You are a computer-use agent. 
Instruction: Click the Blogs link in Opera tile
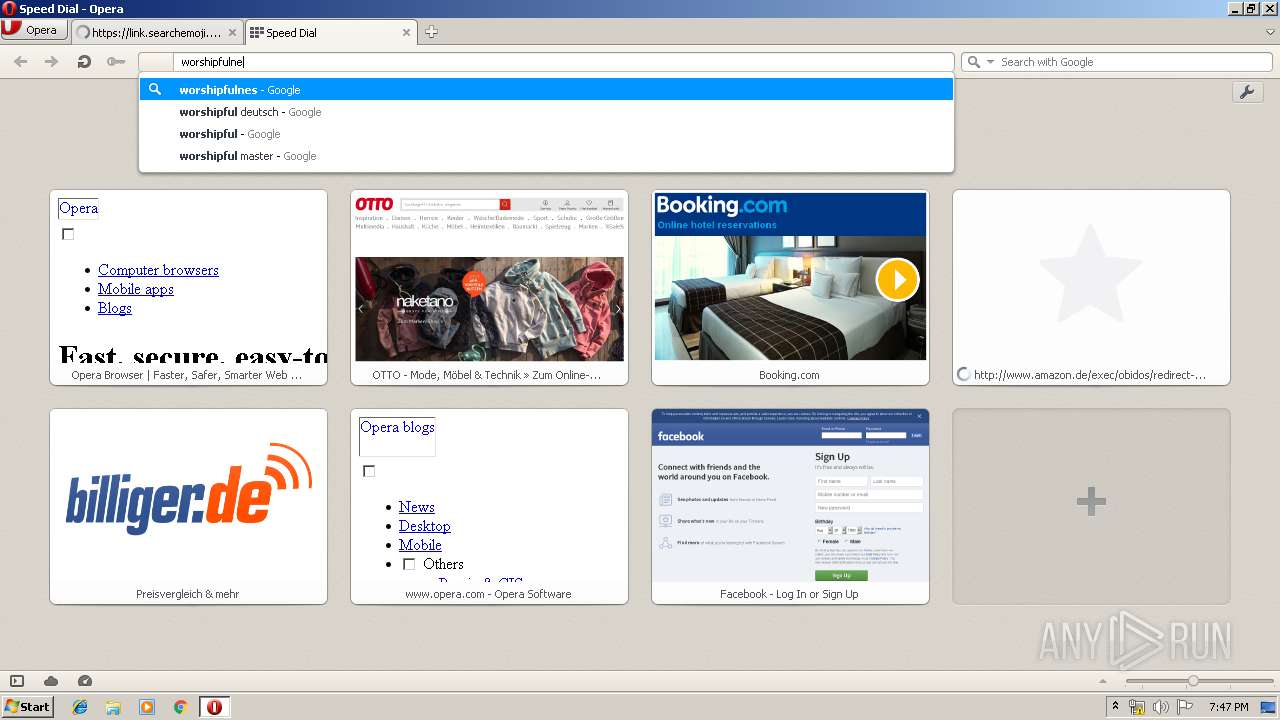[x=115, y=308]
